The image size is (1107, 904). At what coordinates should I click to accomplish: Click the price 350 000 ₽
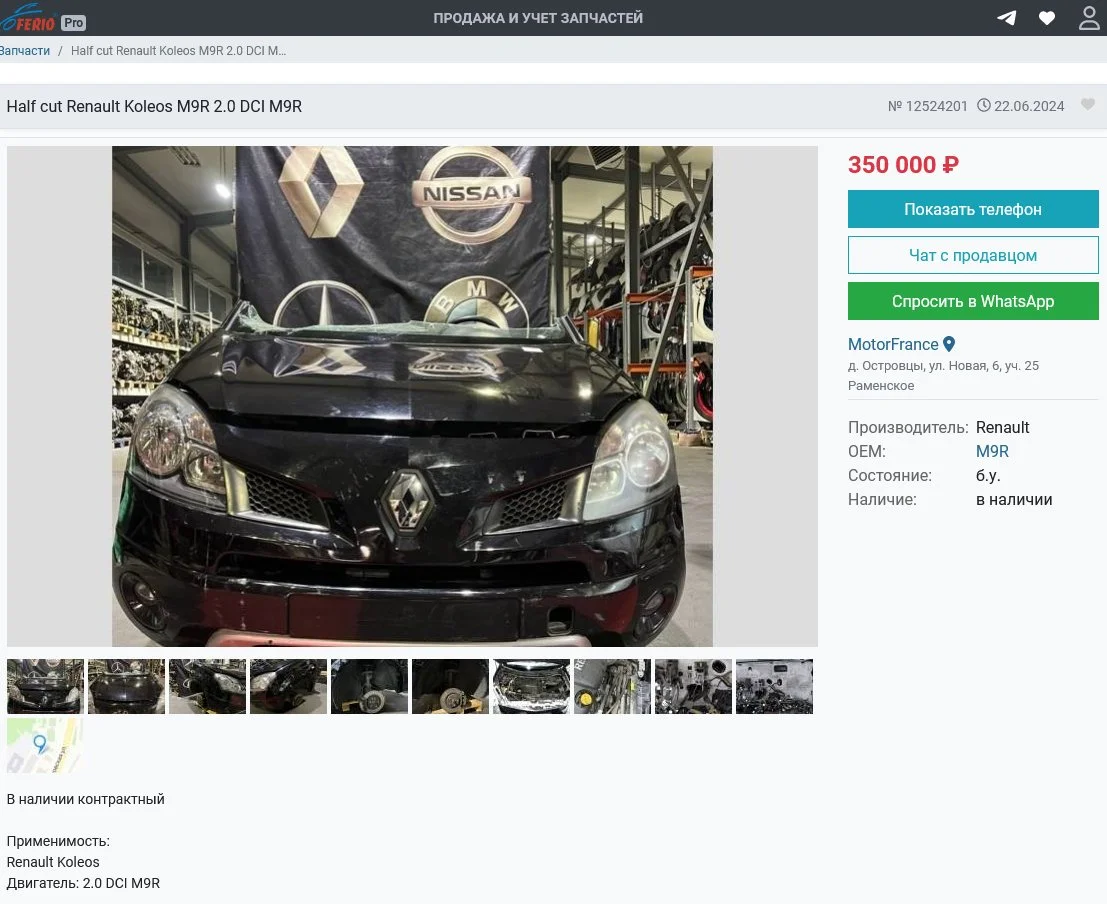point(903,165)
